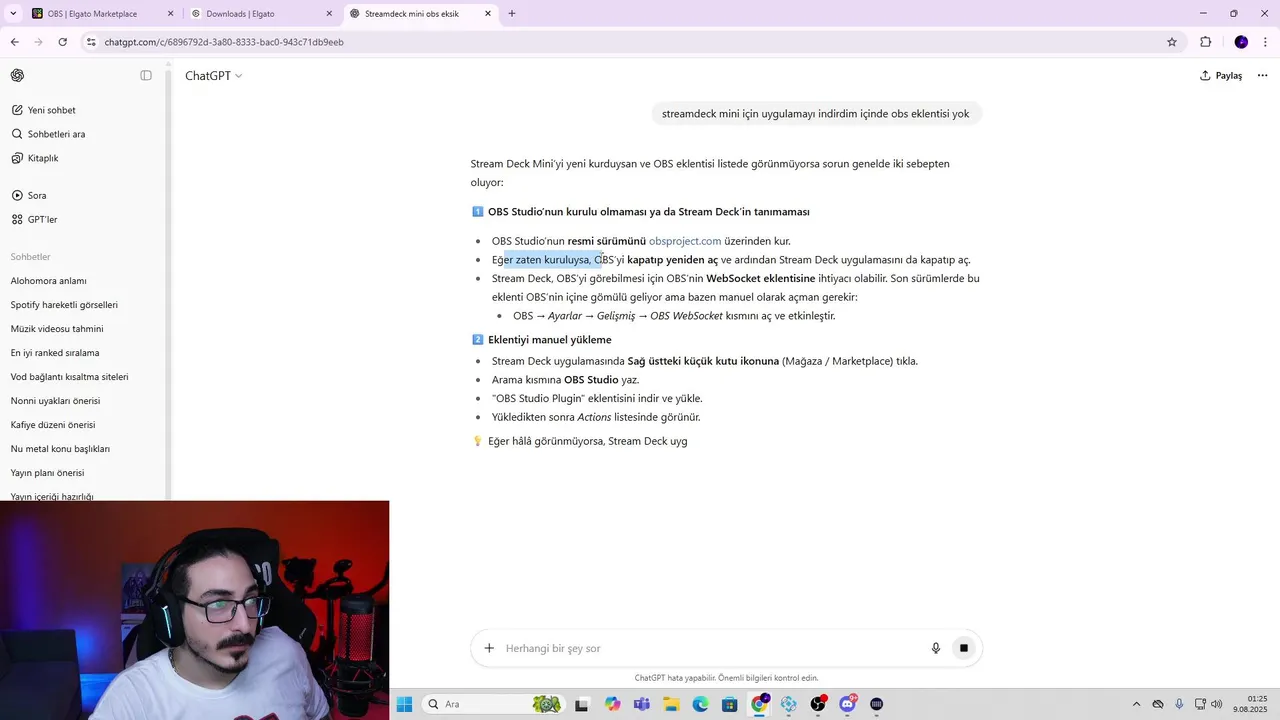Reload the current page
The image size is (1280, 720).
coord(63,42)
